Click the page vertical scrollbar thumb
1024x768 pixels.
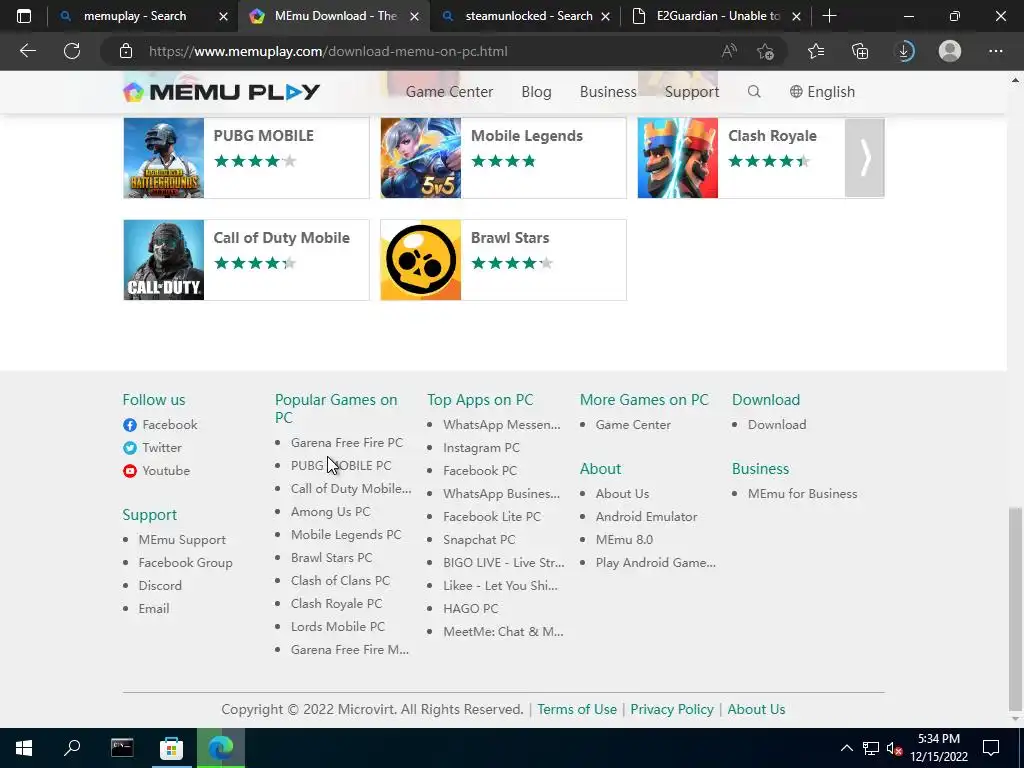coord(1015,609)
